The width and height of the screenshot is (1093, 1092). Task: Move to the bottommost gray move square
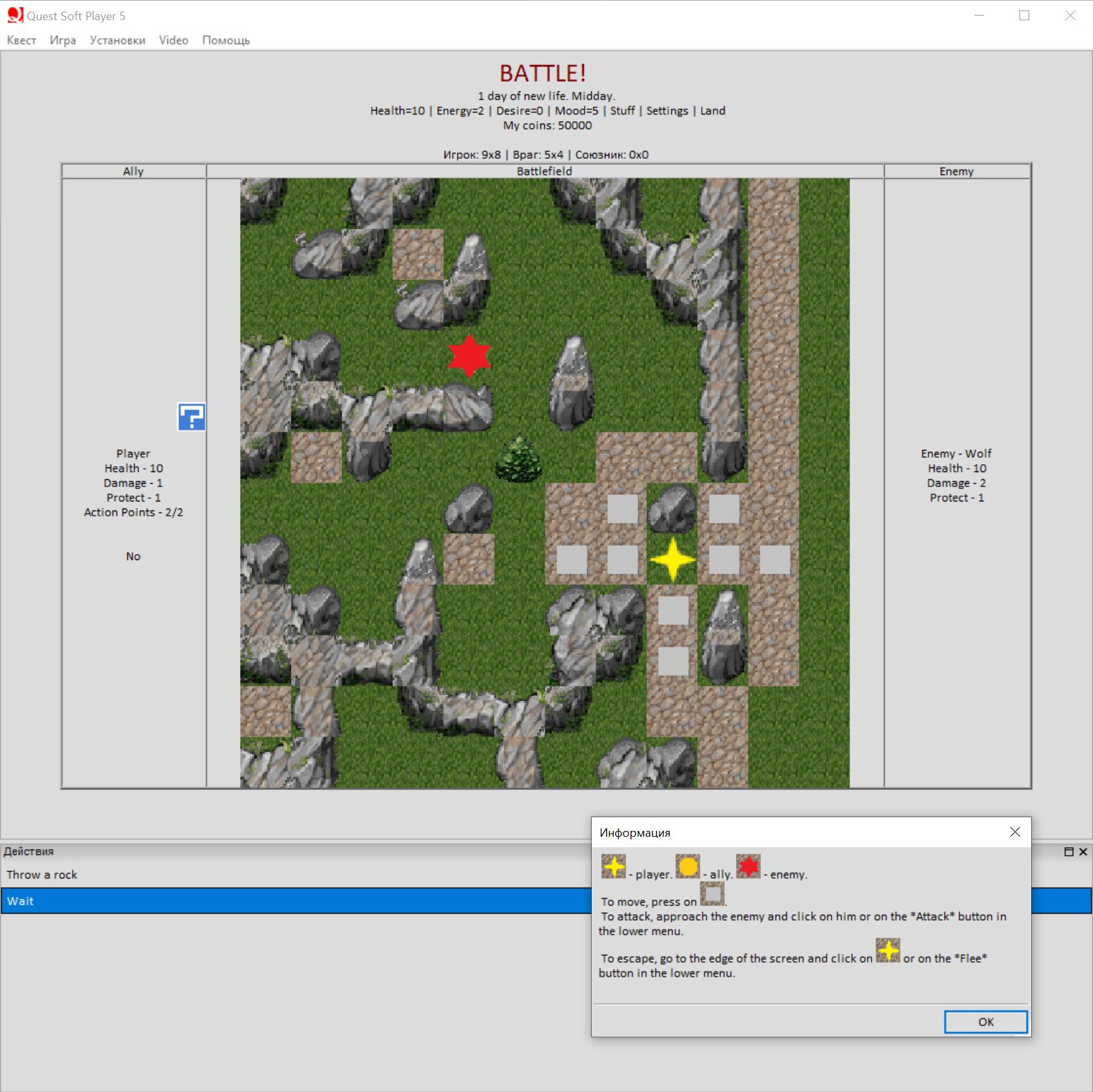pyautogui.click(x=672, y=661)
